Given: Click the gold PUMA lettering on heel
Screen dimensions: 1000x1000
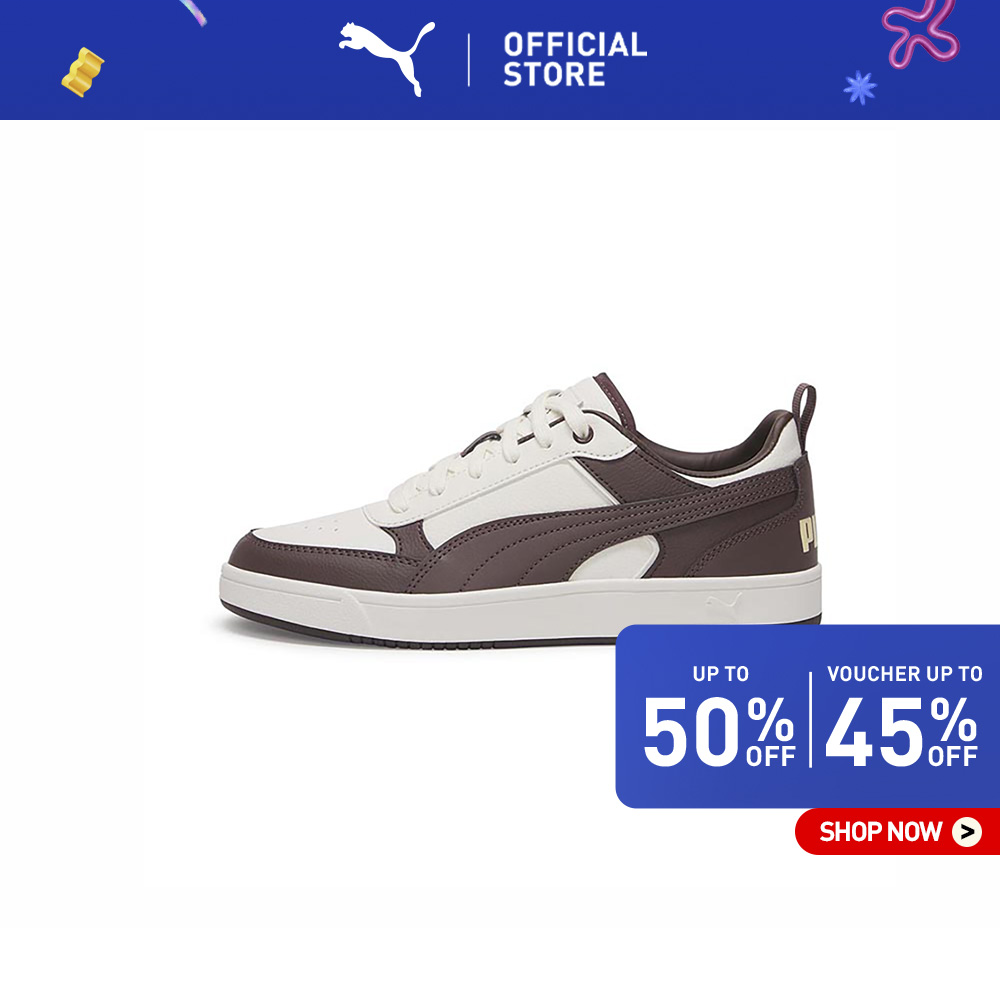Looking at the screenshot, I should click(809, 534).
